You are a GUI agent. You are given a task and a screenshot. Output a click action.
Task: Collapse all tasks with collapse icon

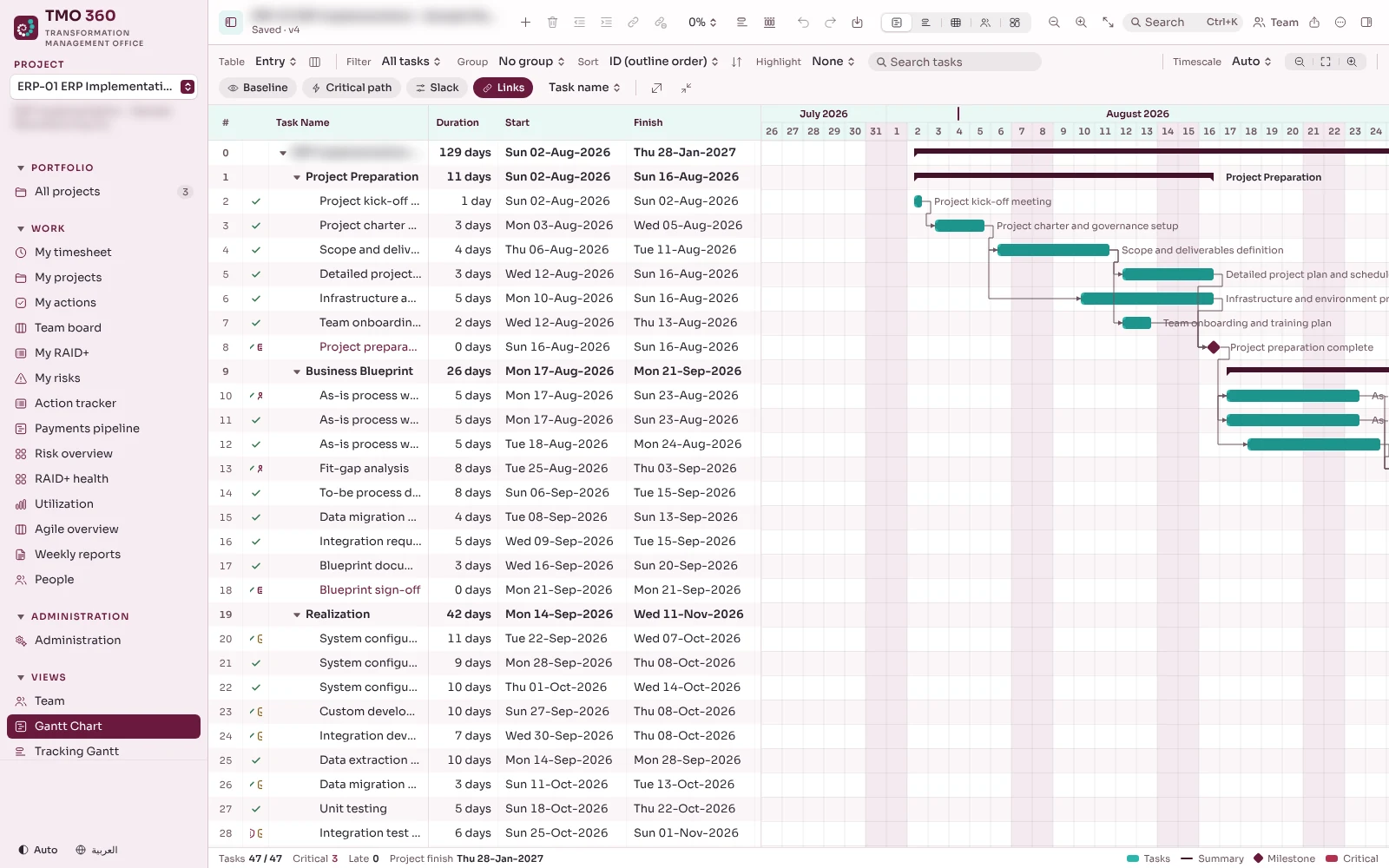pyautogui.click(x=686, y=88)
